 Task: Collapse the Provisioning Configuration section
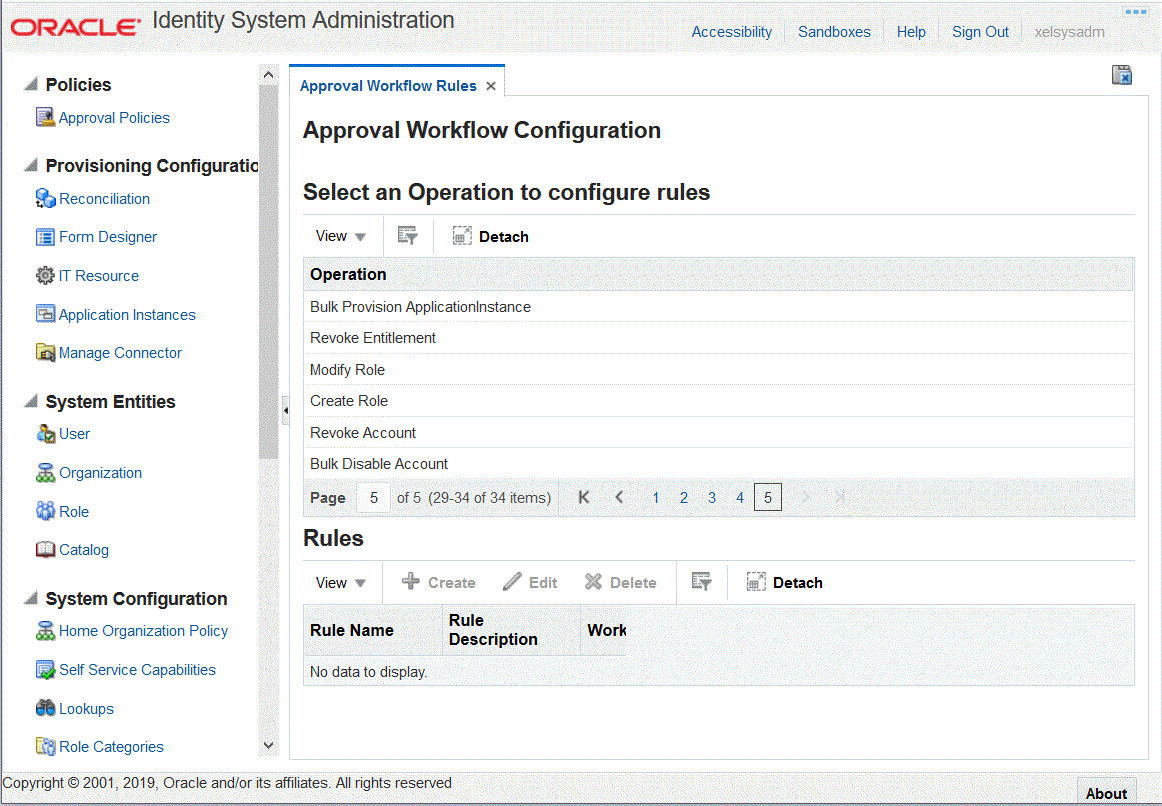point(30,164)
